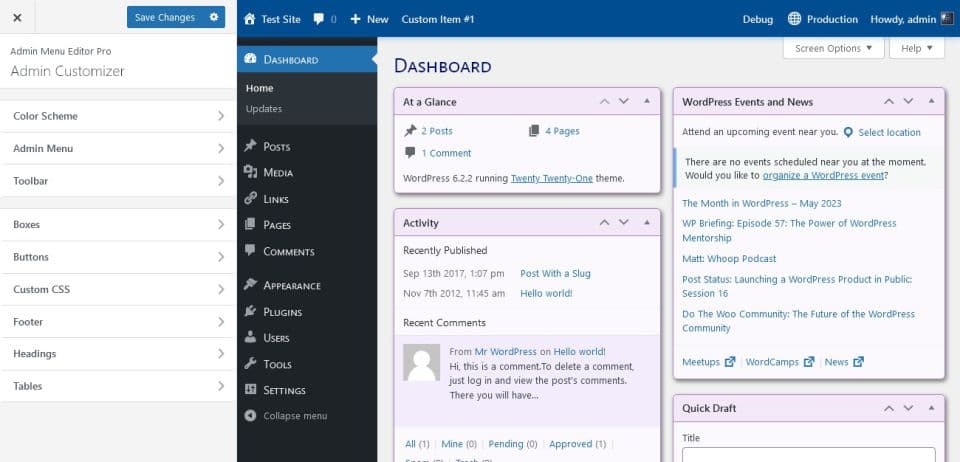
Task: Filter comments by Pending (0)
Action: [513, 444]
